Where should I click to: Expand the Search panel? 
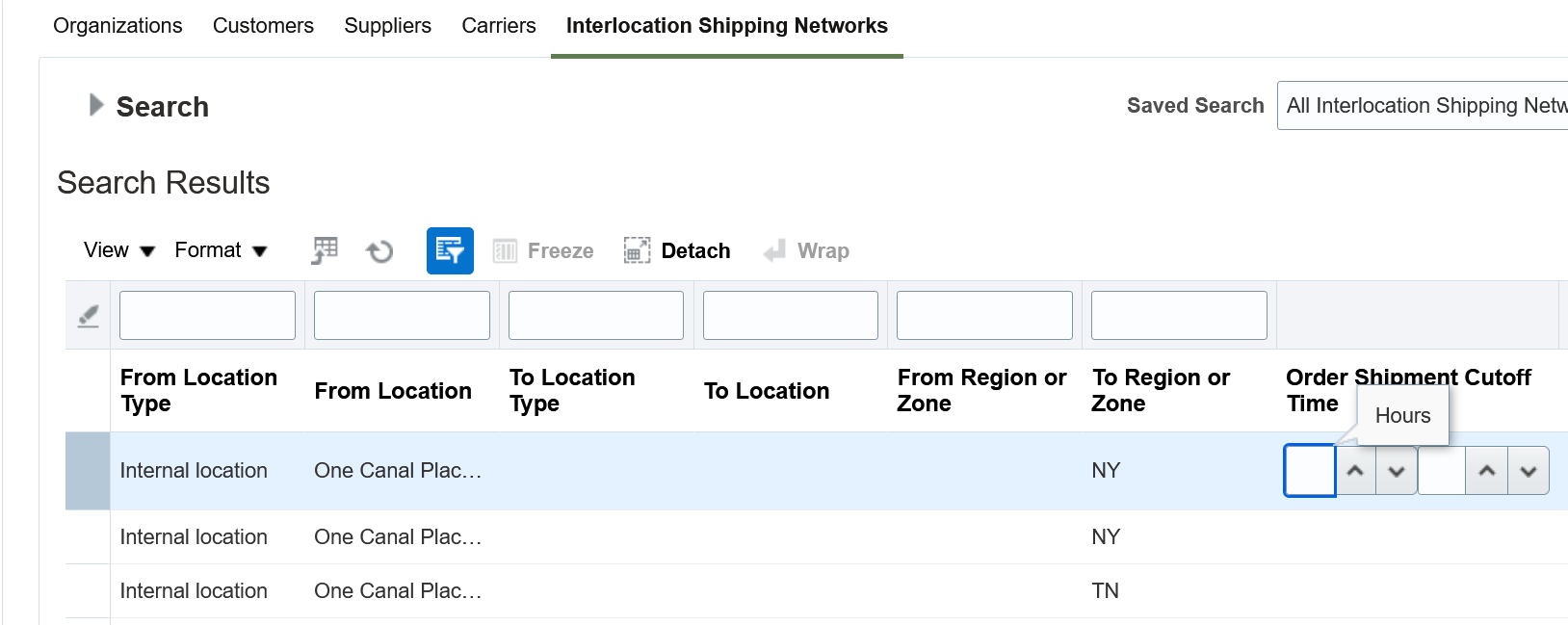pos(95,105)
